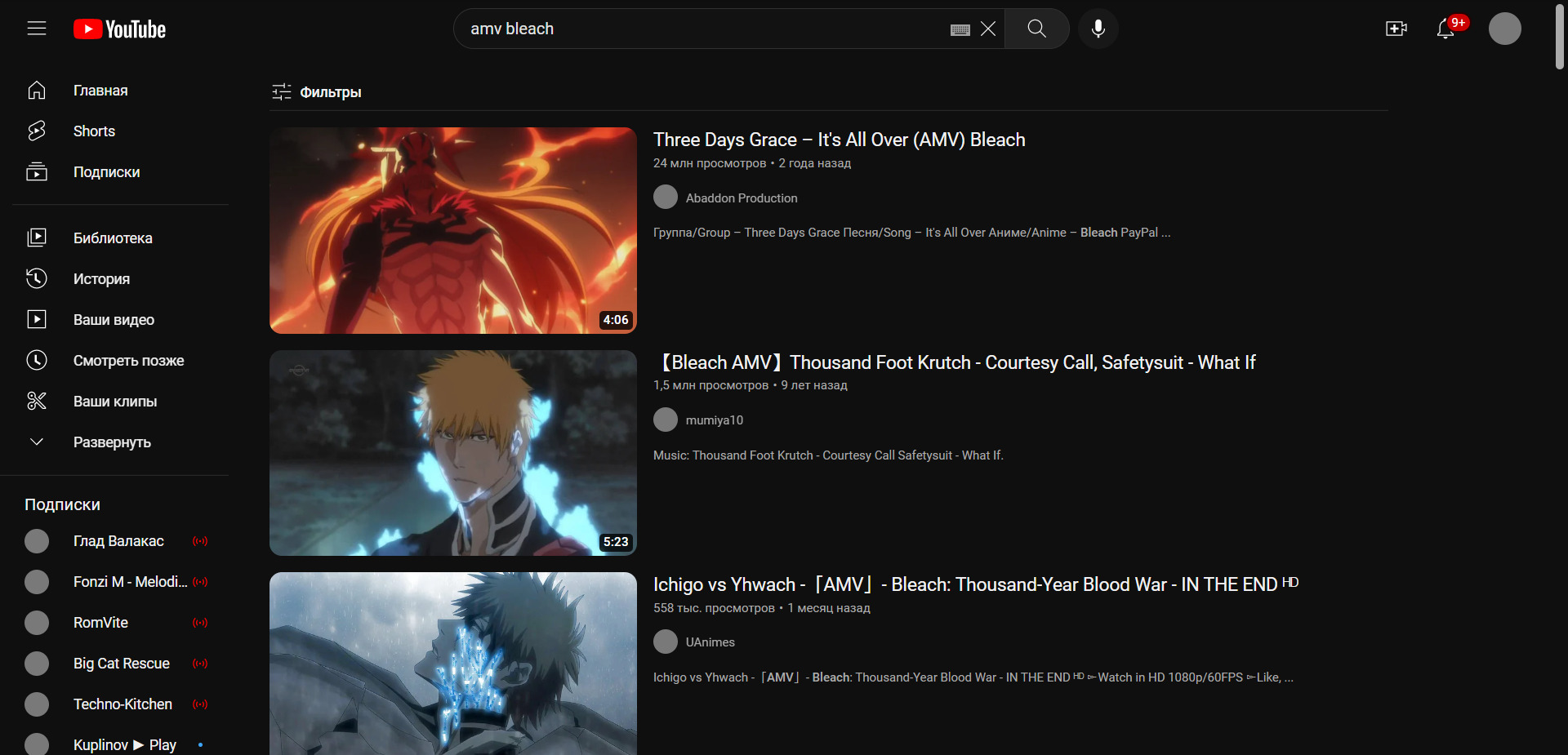Start voice search with microphone
The image size is (1568, 755).
1098,29
